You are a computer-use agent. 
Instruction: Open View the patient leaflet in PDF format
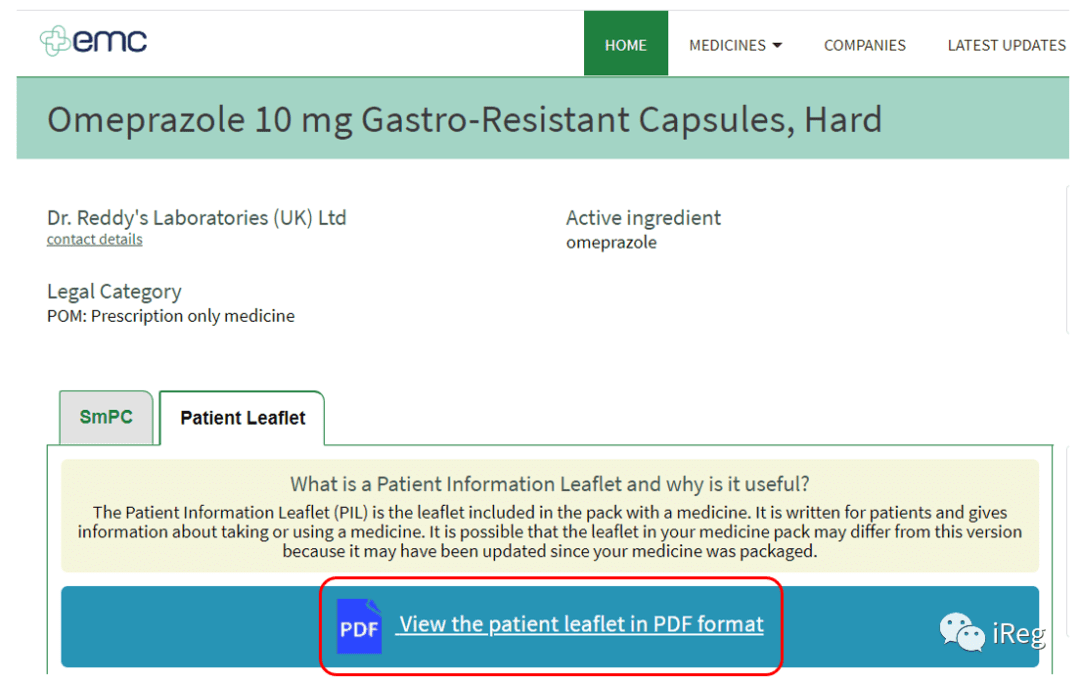(x=581, y=624)
